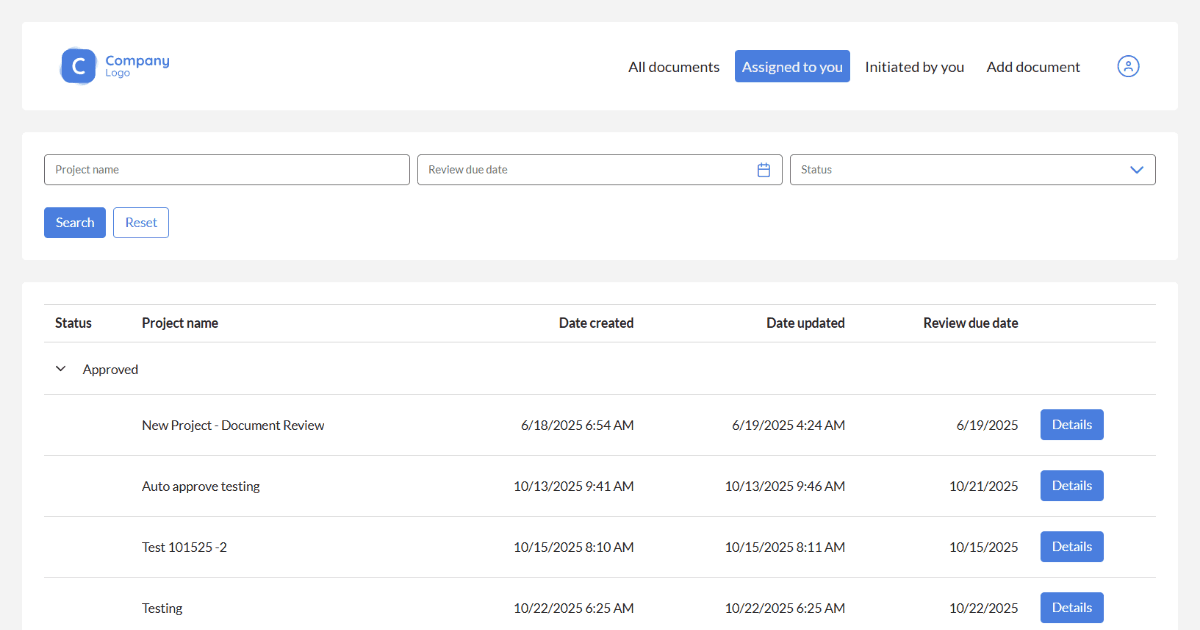
Task: Click the Review due date field
Action: pyautogui.click(x=585, y=170)
